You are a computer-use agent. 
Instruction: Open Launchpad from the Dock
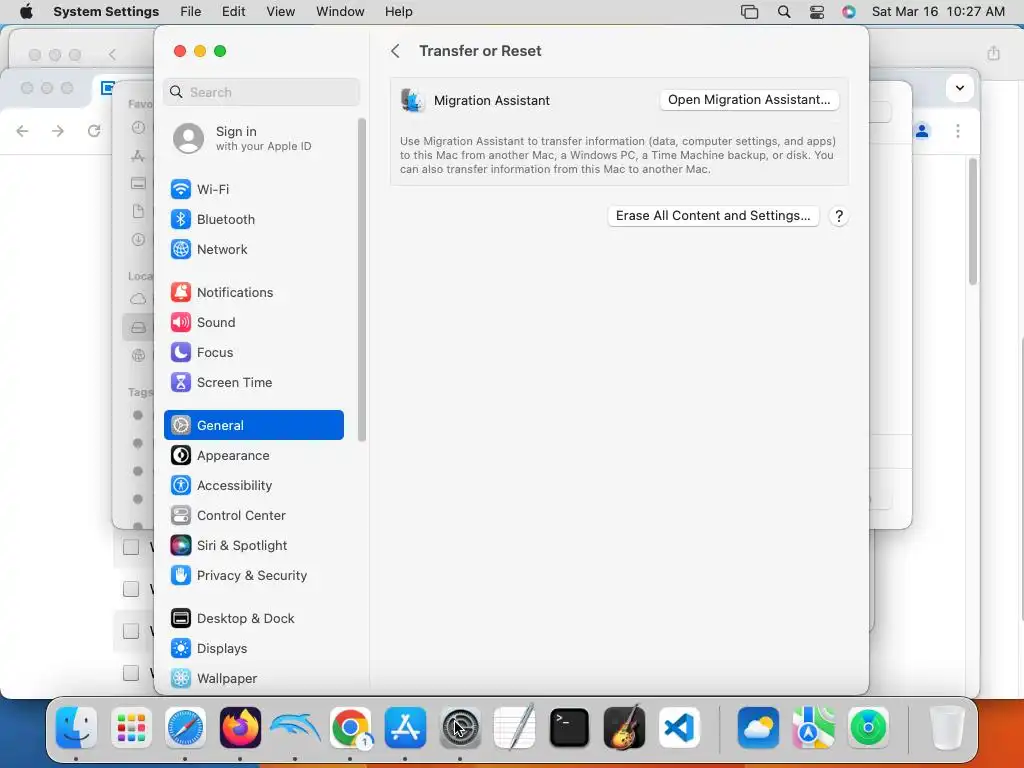[x=131, y=728]
